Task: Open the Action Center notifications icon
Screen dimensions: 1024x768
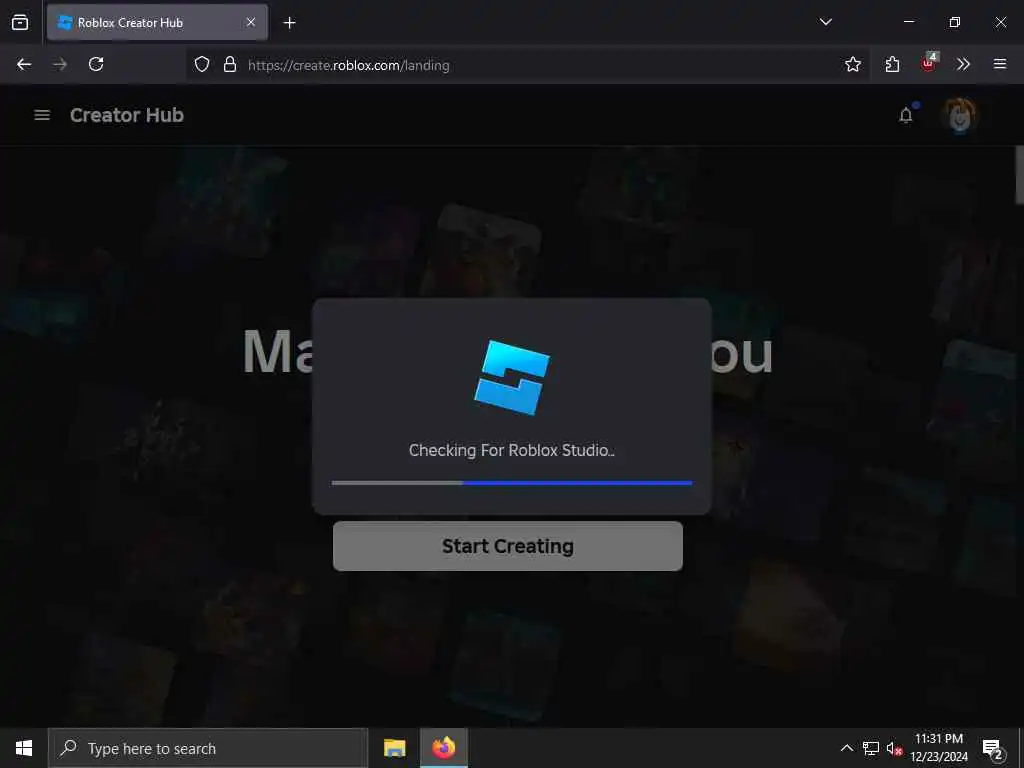Action: (993, 748)
